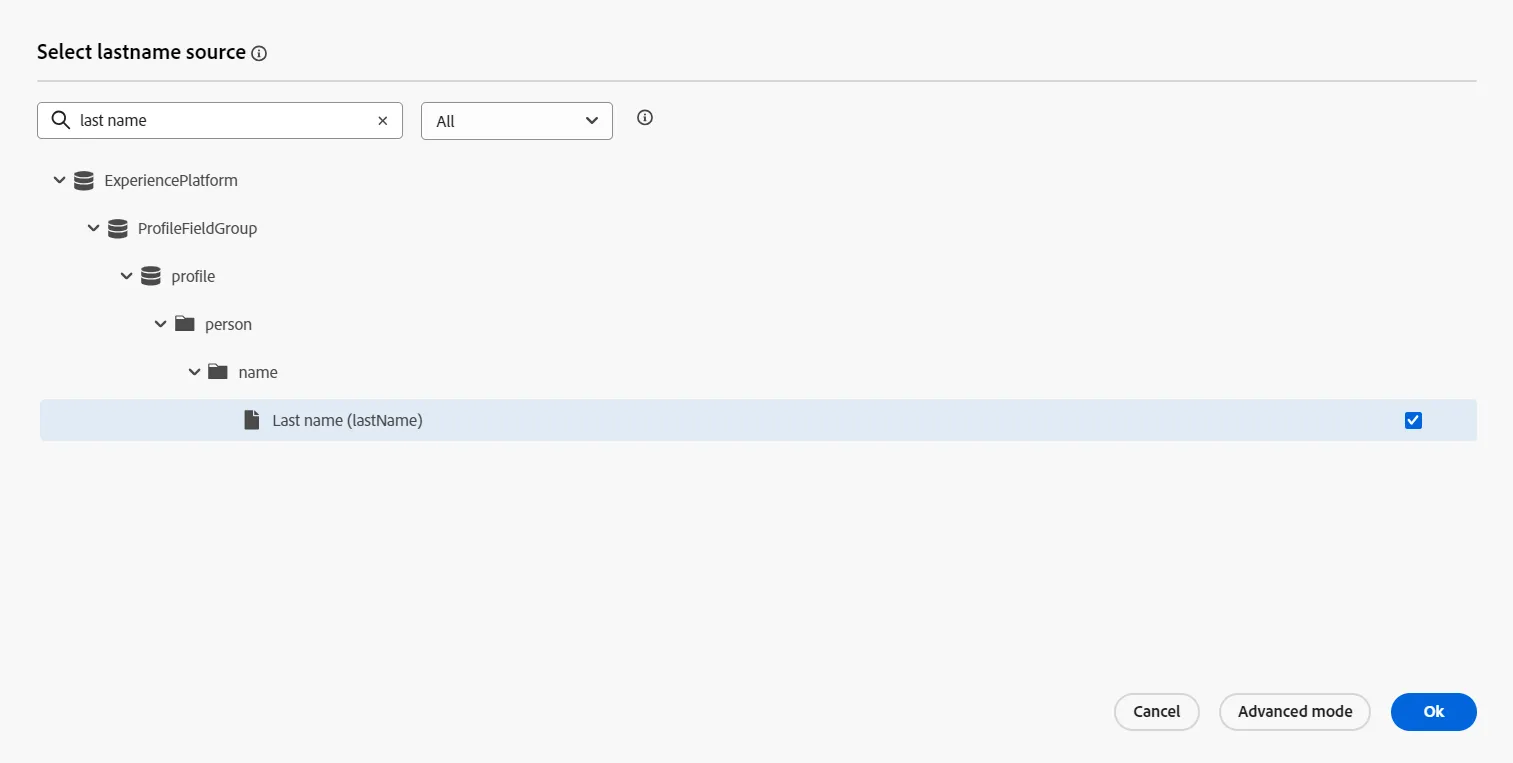Click the ExperiencePlatform database icon
This screenshot has width=1513, height=763.
(x=84, y=180)
